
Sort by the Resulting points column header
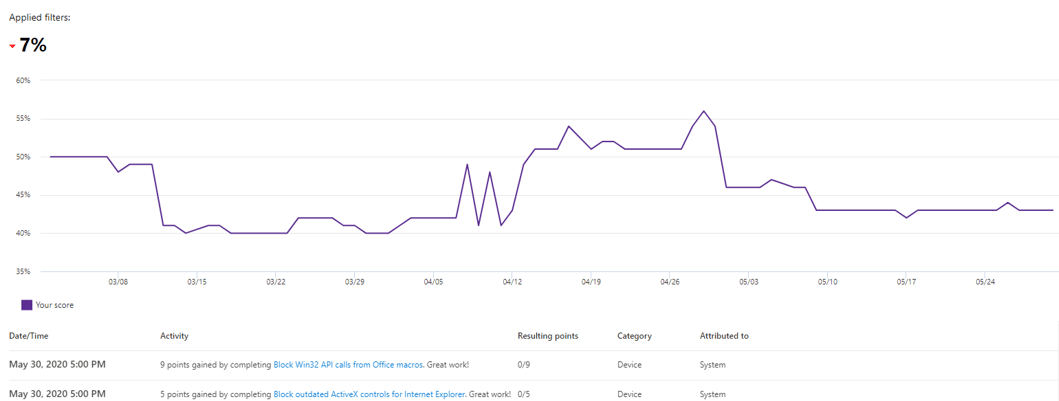click(x=547, y=336)
